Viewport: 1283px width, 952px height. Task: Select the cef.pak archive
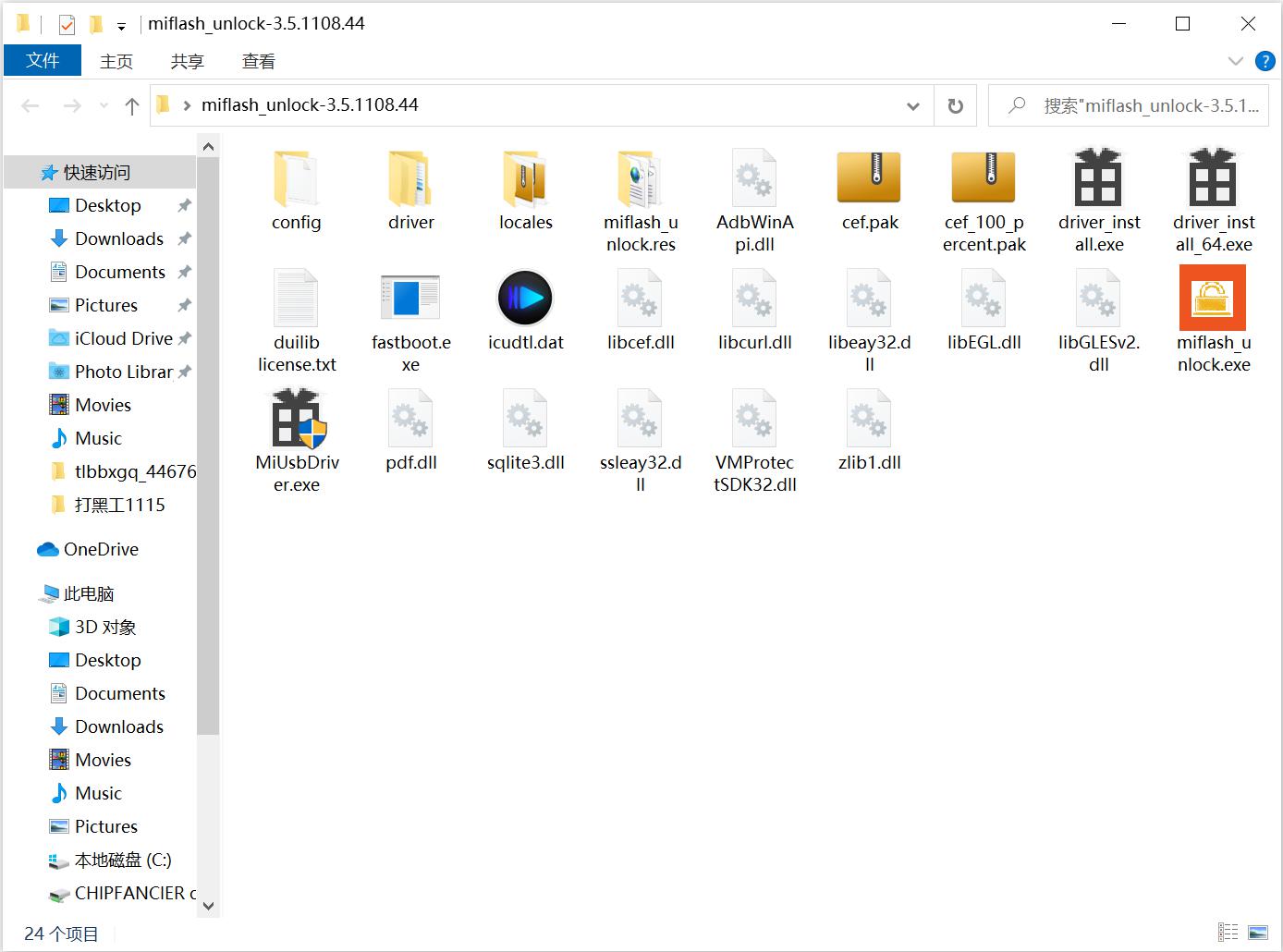point(869,190)
